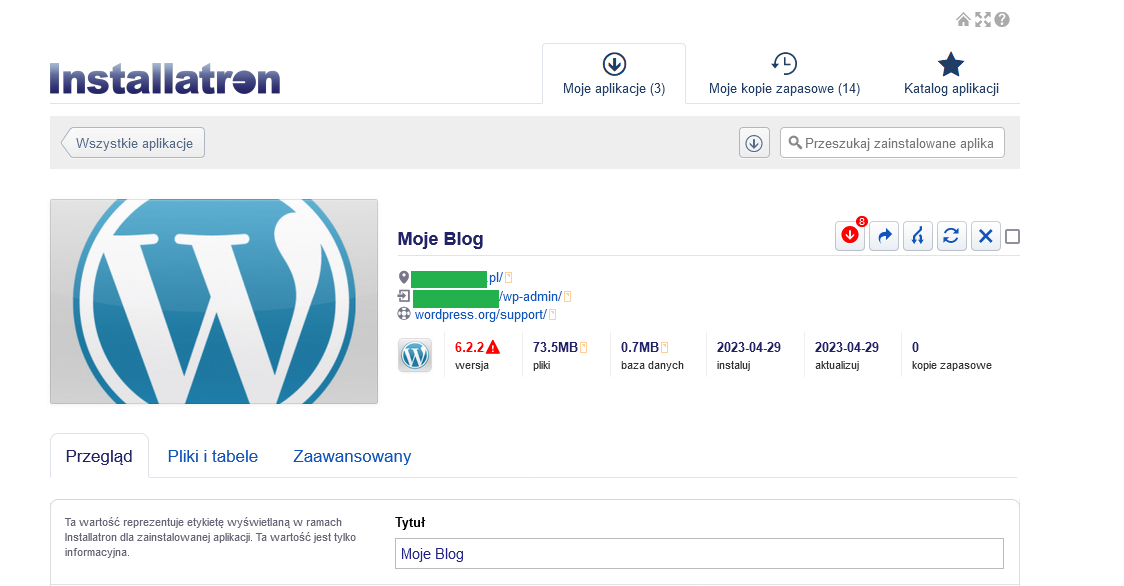Open help via the question mark icon
This screenshot has height=586, width=1124.
1002,20
